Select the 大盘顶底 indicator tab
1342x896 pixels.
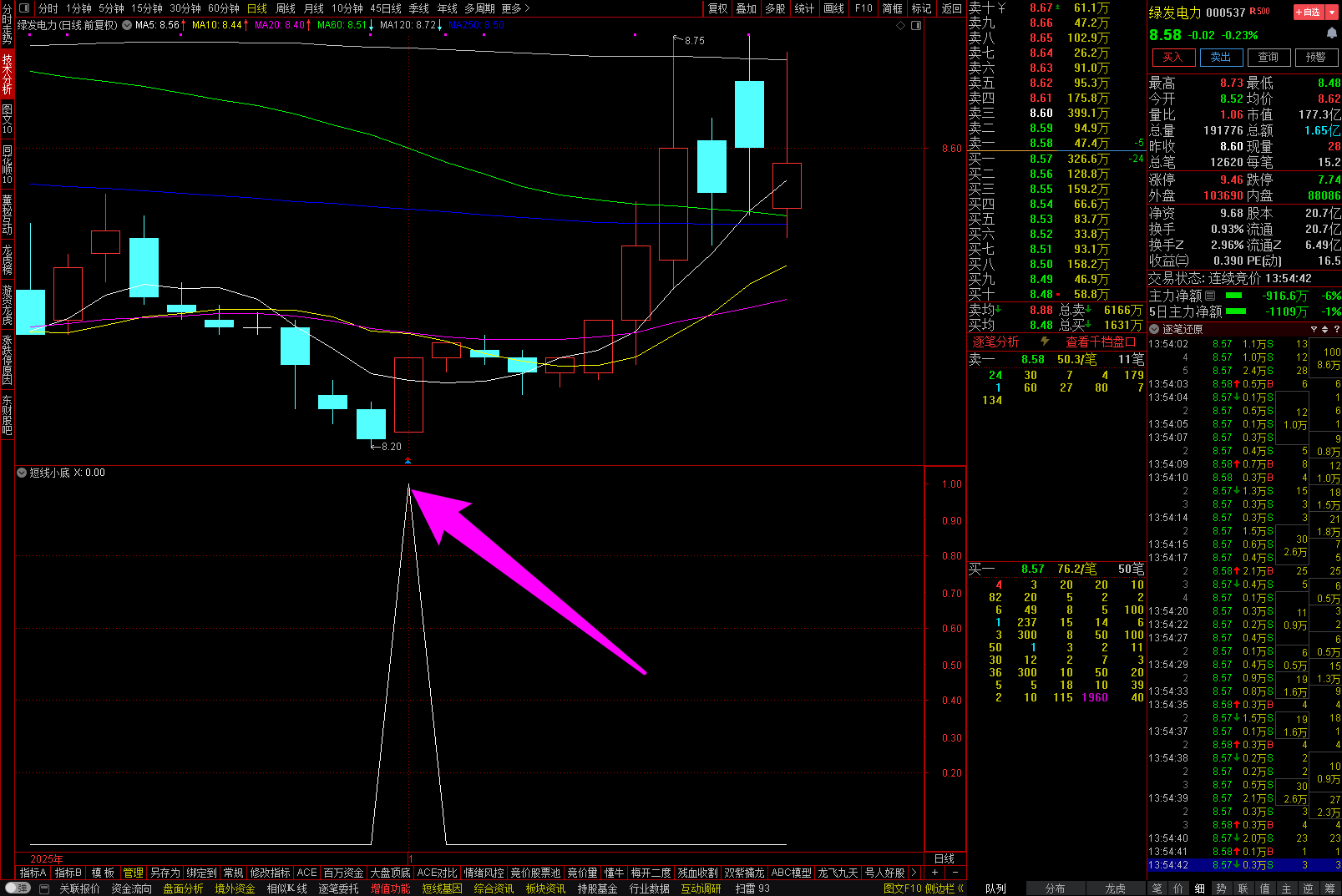(x=390, y=873)
